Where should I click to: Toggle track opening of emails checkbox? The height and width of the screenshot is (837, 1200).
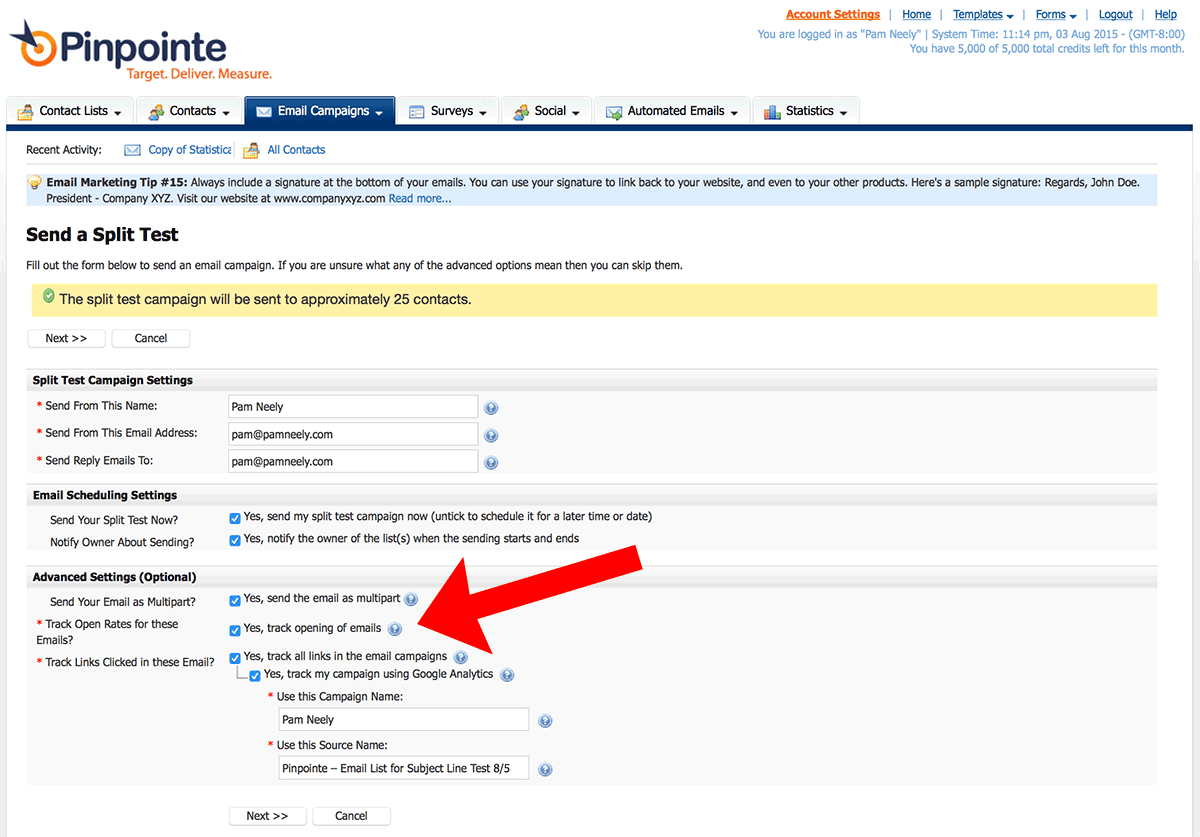pos(235,630)
